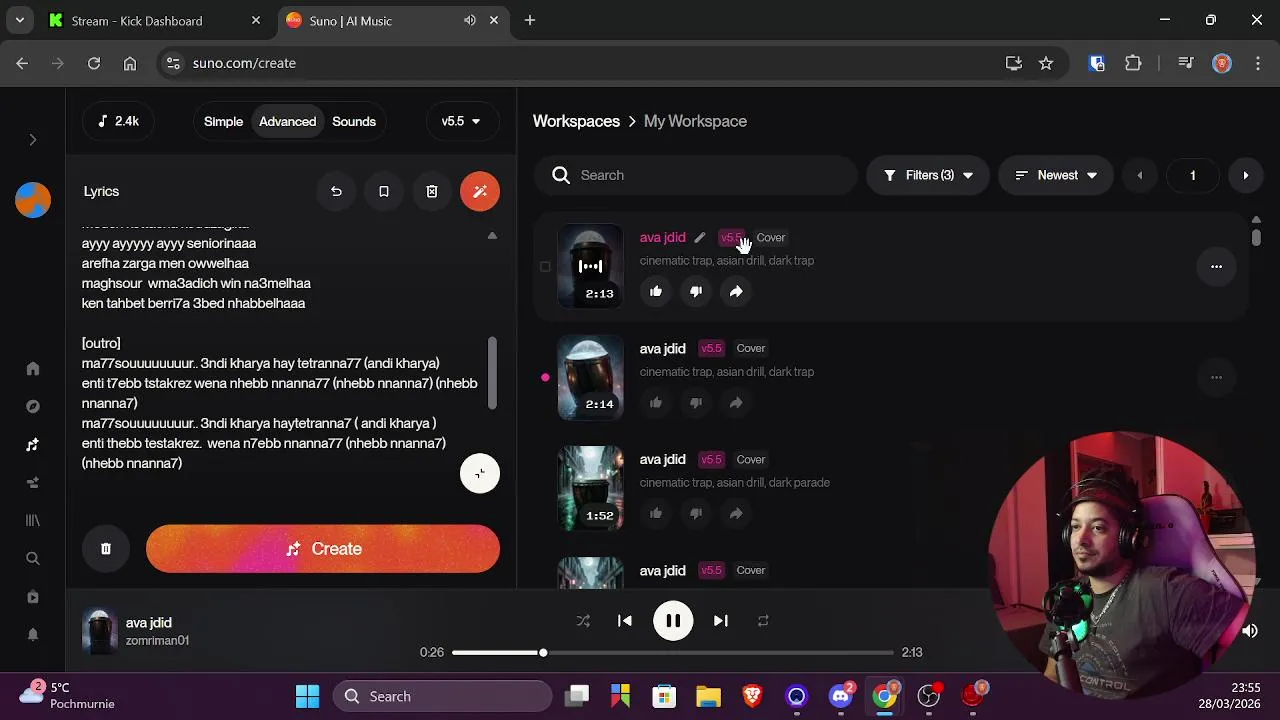Screen dimensions: 1280x720
Task: Clear lyrics with the trash icon beside bookmark
Action: click(432, 191)
